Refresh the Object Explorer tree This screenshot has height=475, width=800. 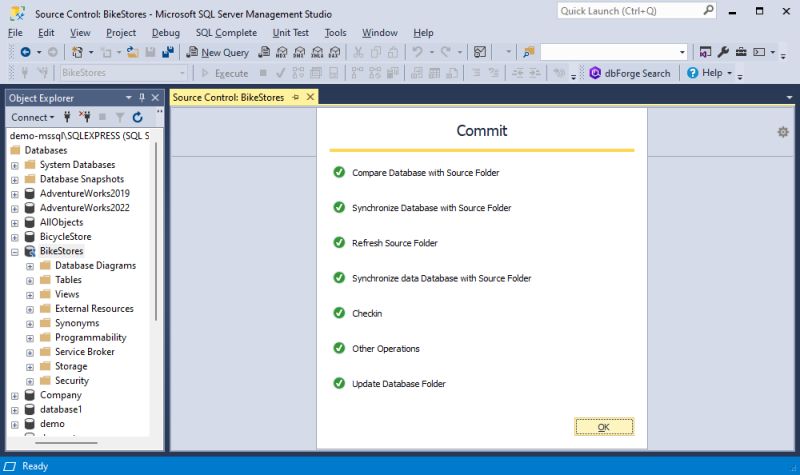click(x=138, y=117)
